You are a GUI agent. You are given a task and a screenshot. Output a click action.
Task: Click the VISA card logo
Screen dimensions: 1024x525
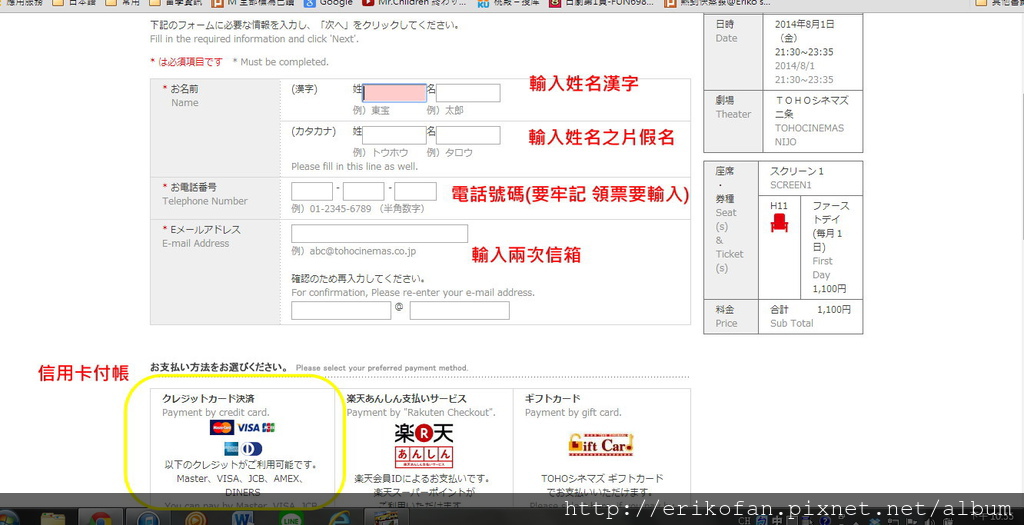248,428
